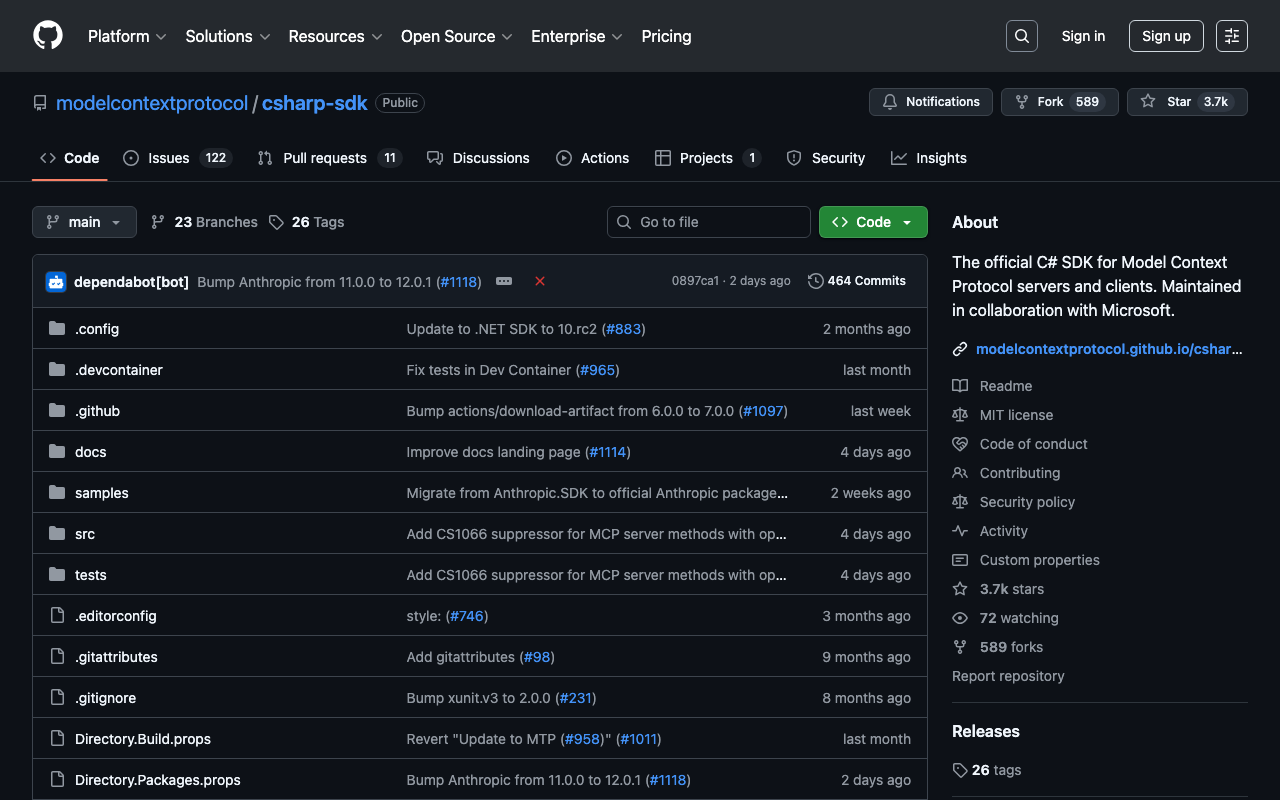Open the appearance settings icon beside Sign up
This screenshot has width=1280, height=800.
[1231, 36]
